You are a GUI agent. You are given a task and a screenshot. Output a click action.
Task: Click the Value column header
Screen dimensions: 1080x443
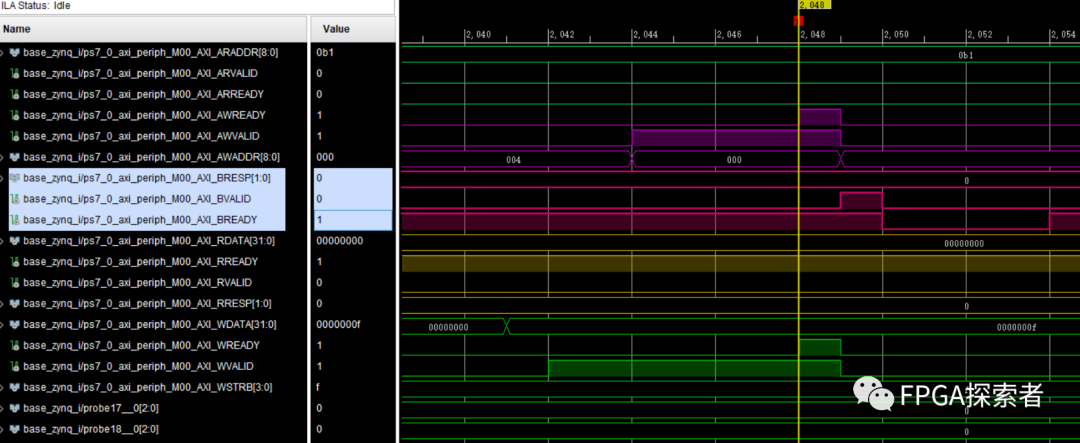[x=336, y=29]
